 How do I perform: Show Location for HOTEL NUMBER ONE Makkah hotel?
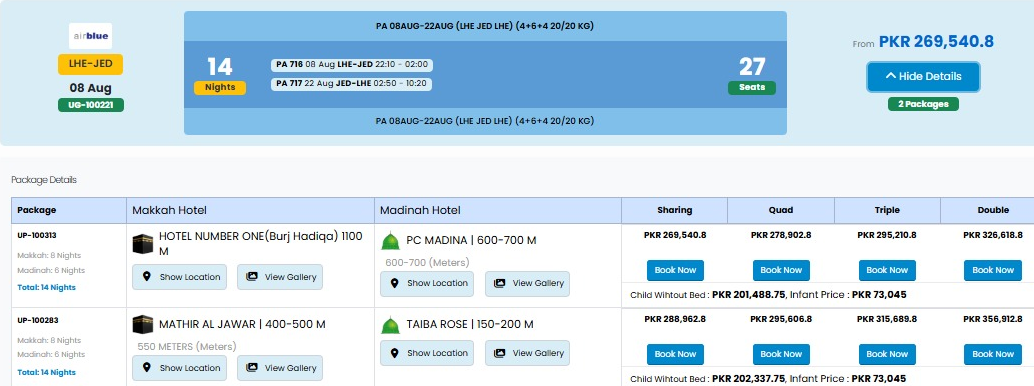[180, 277]
